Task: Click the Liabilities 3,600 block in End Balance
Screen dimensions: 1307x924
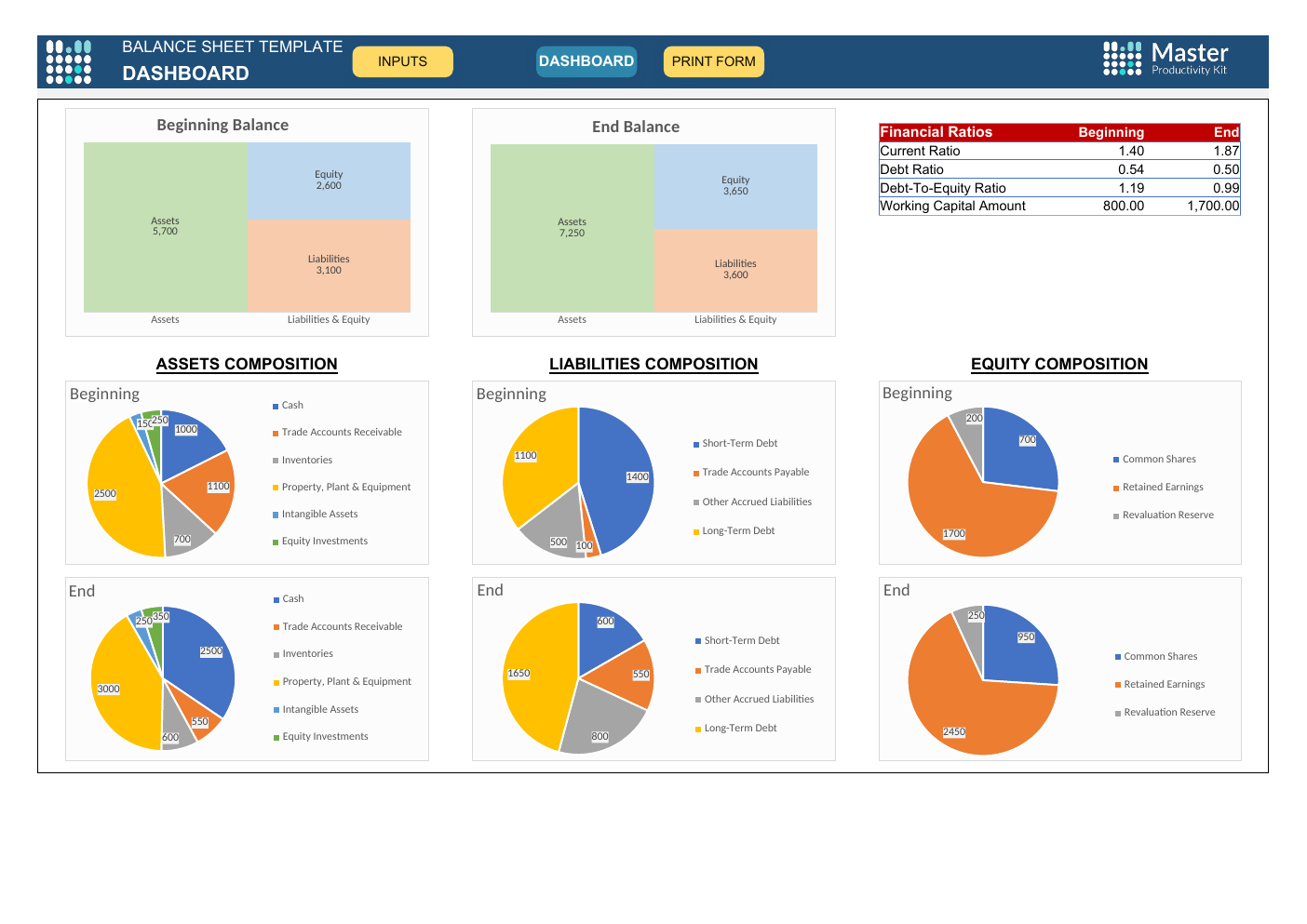Action: click(x=735, y=270)
